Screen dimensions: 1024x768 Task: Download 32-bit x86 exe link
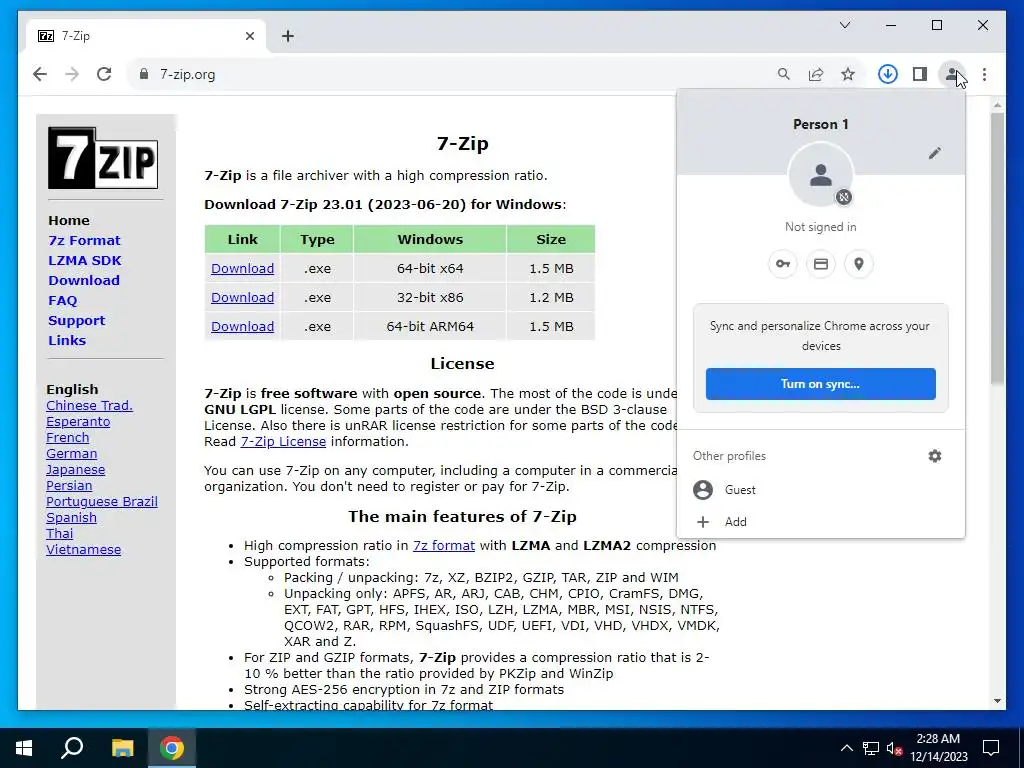(x=242, y=297)
